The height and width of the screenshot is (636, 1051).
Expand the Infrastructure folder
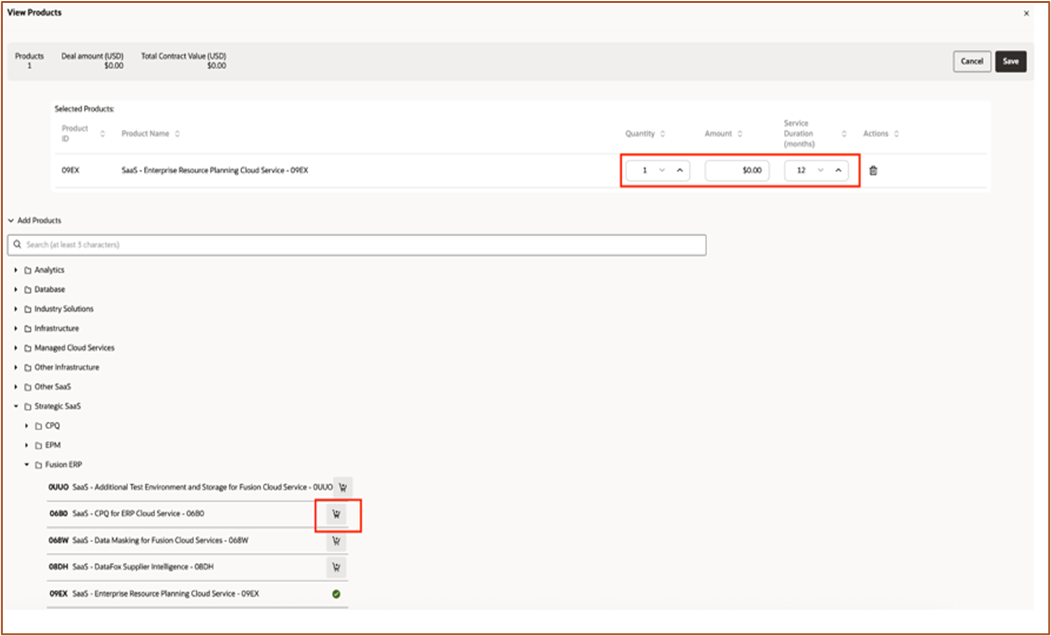16,328
